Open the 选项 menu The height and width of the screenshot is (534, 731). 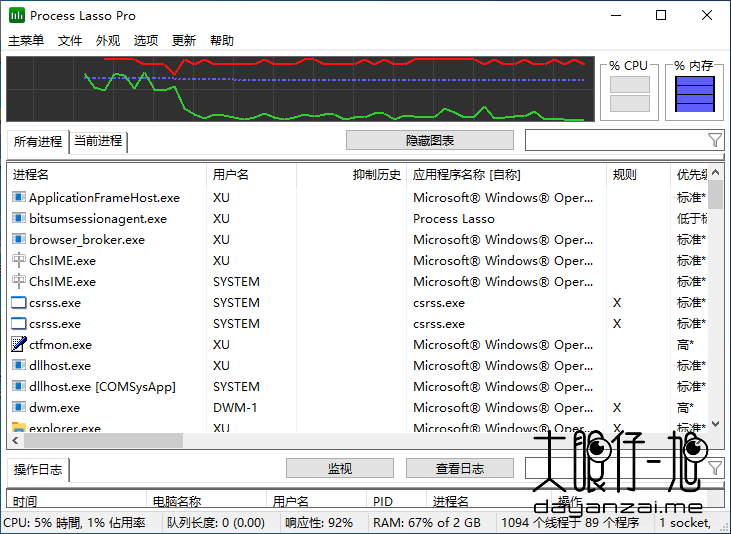tap(145, 41)
